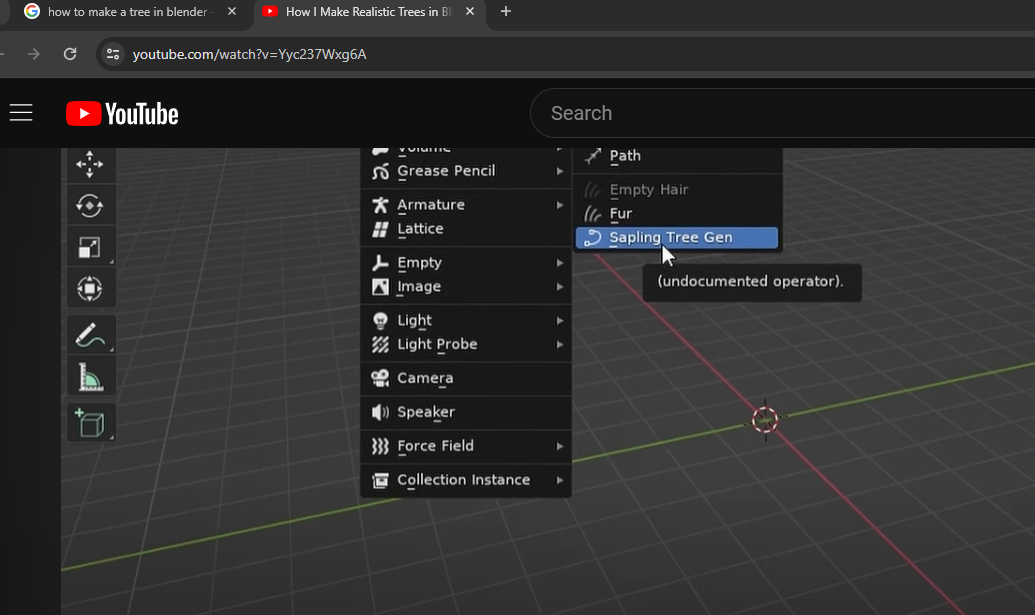
Task: Select Lattice in the Add menu
Action: coord(466,229)
